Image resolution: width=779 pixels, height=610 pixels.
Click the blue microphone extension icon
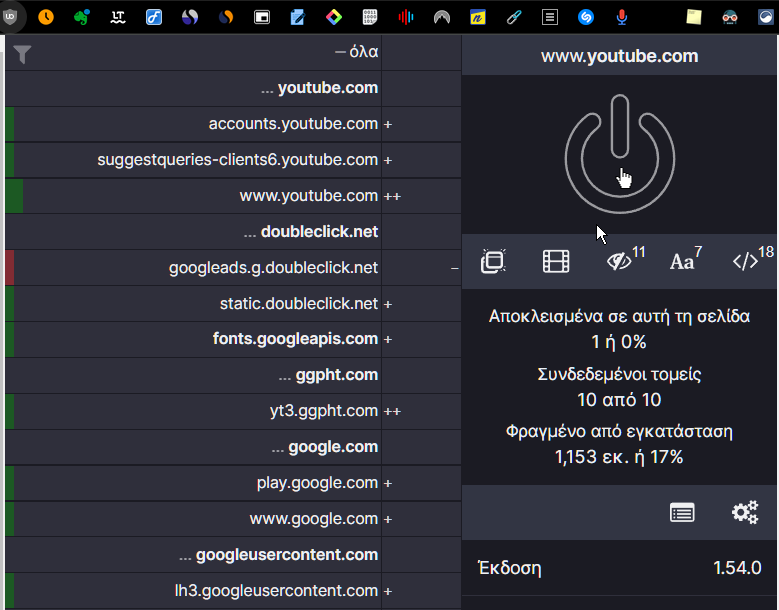pyautogui.click(x=622, y=17)
